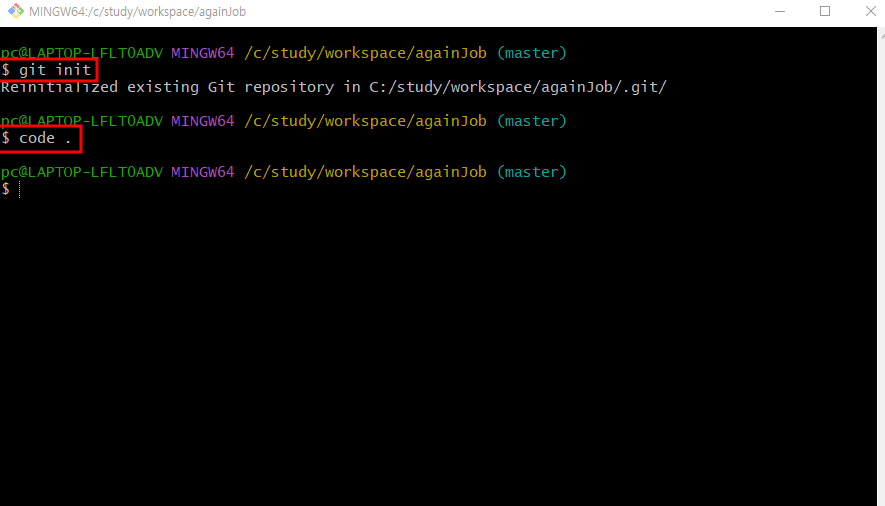Click the 'code .' command text
The width and height of the screenshot is (885, 506).
pyautogui.click(x=45, y=138)
